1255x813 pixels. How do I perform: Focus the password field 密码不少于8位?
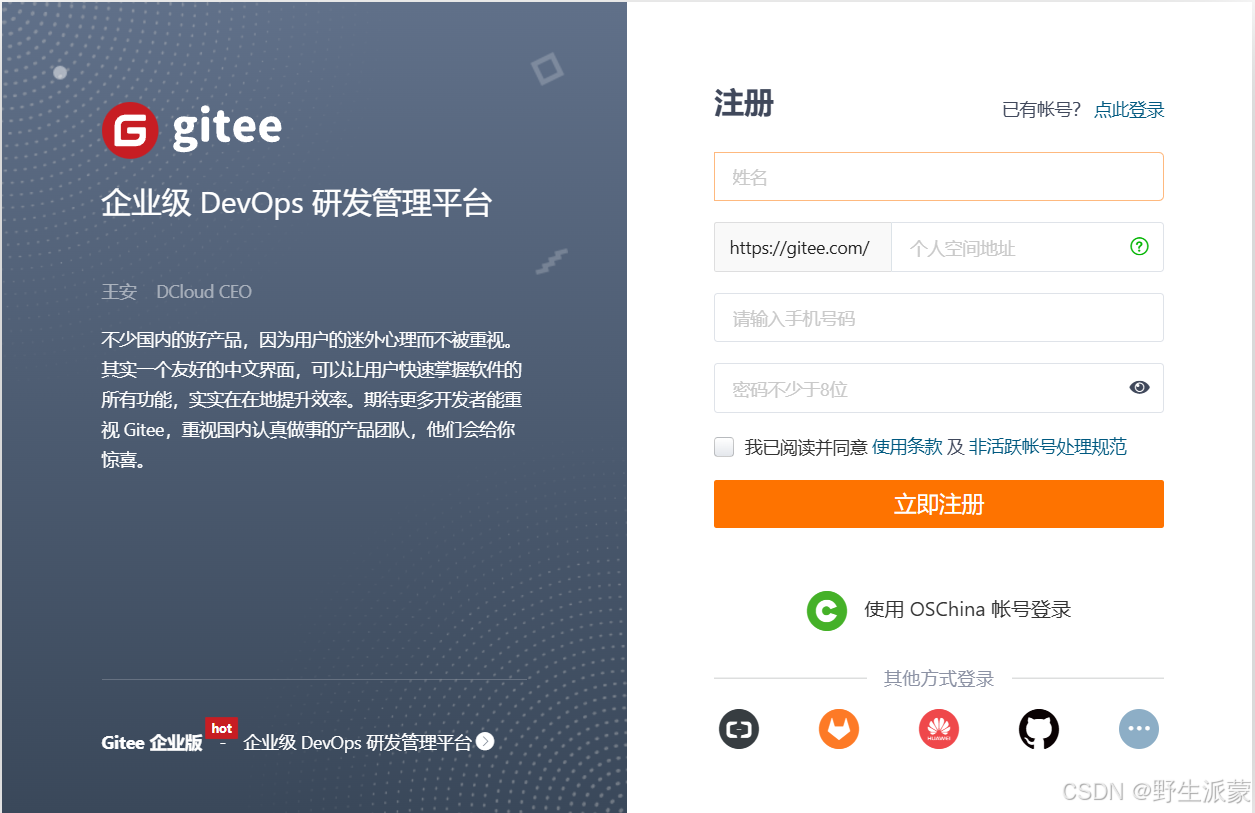(939, 388)
